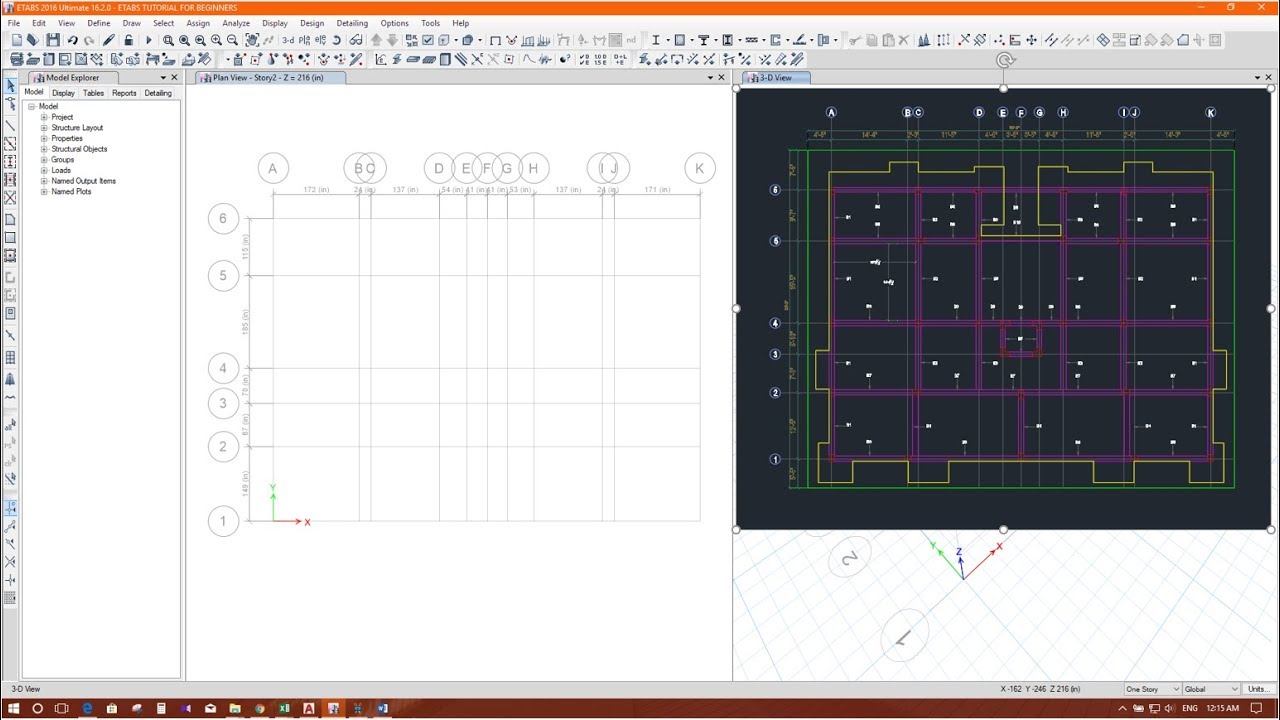Click the Run Analysis icon
Screen dimensions: 1280x720
coord(150,40)
